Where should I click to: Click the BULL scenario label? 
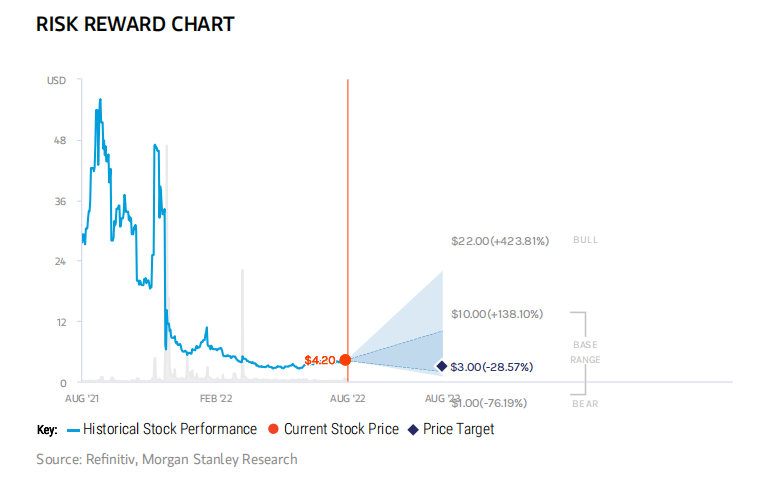[584, 241]
